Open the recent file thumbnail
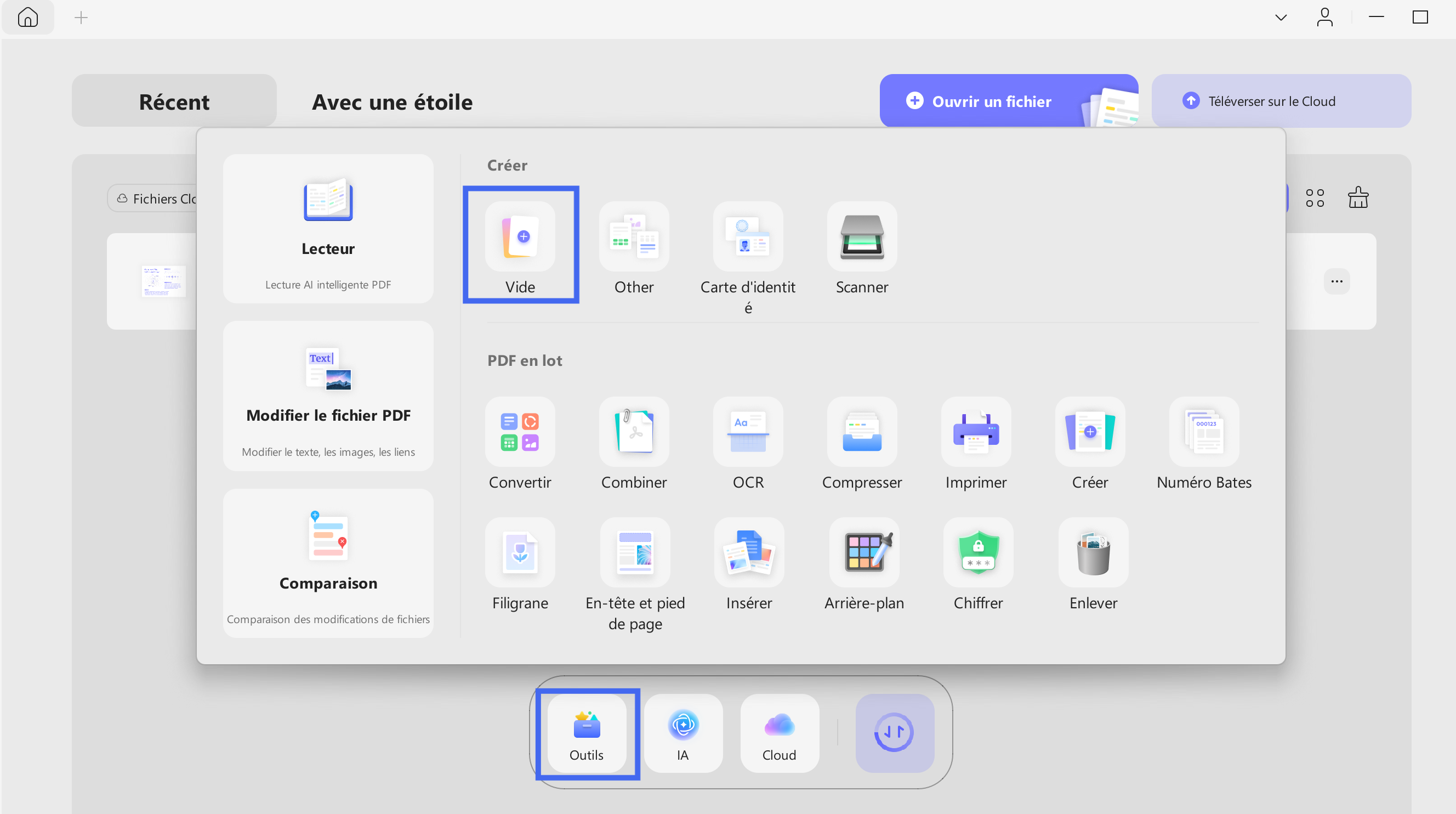The height and width of the screenshot is (814, 1456). 163,281
